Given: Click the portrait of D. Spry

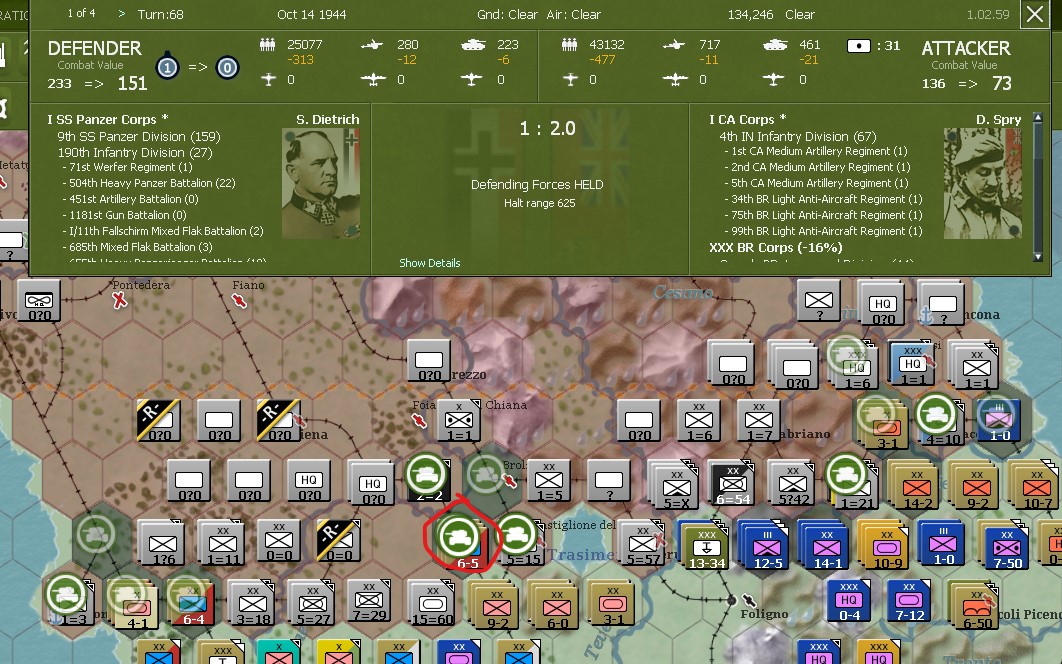Looking at the screenshot, I should tap(984, 183).
